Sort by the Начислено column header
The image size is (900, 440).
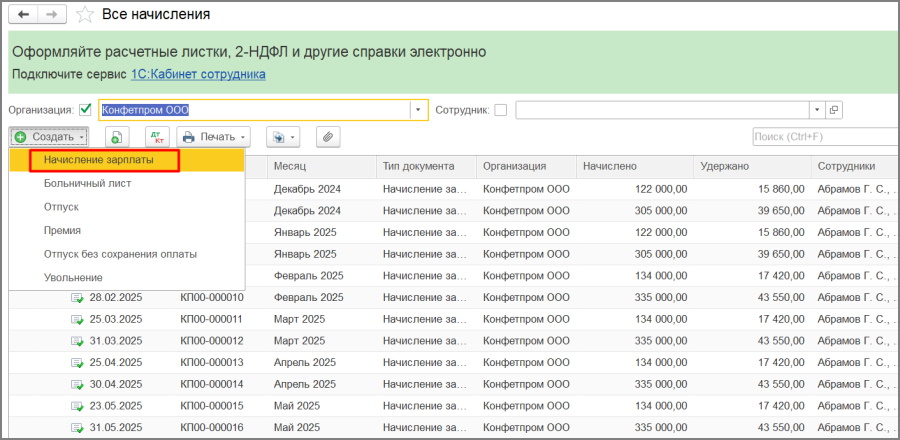[635, 166]
